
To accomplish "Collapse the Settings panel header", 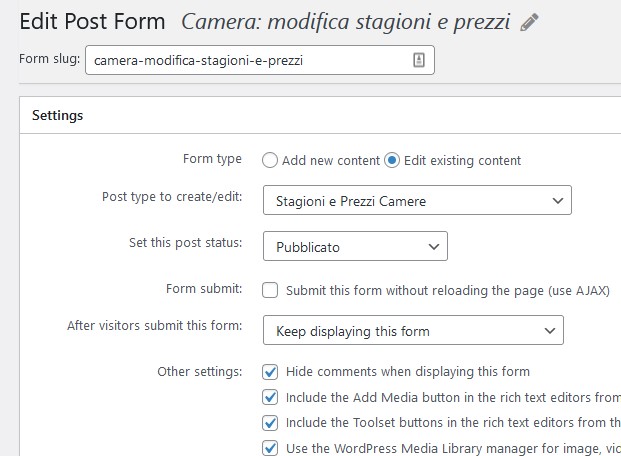I will click(x=320, y=115).
